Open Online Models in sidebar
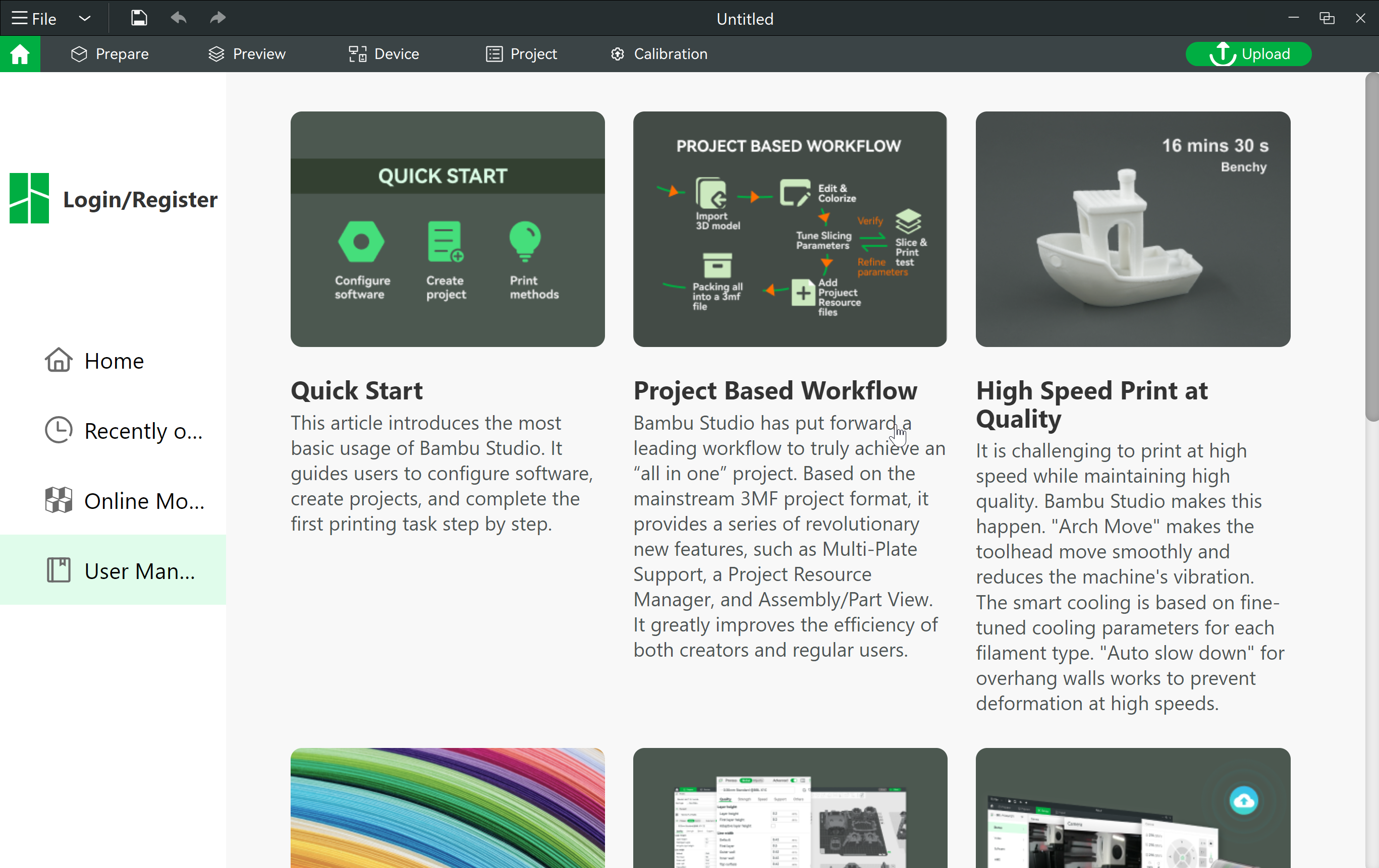This screenshot has height=868, width=1379. [x=114, y=500]
